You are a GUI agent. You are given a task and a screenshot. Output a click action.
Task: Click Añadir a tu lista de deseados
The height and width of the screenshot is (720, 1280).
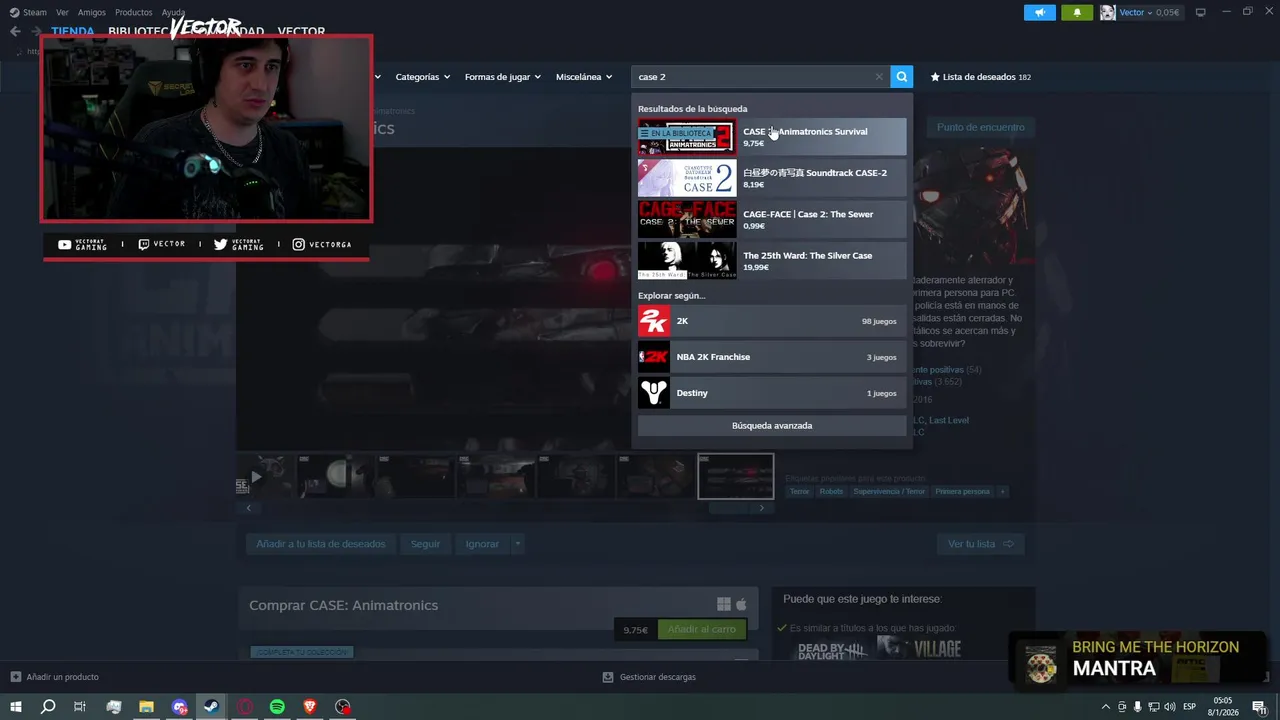(x=321, y=544)
